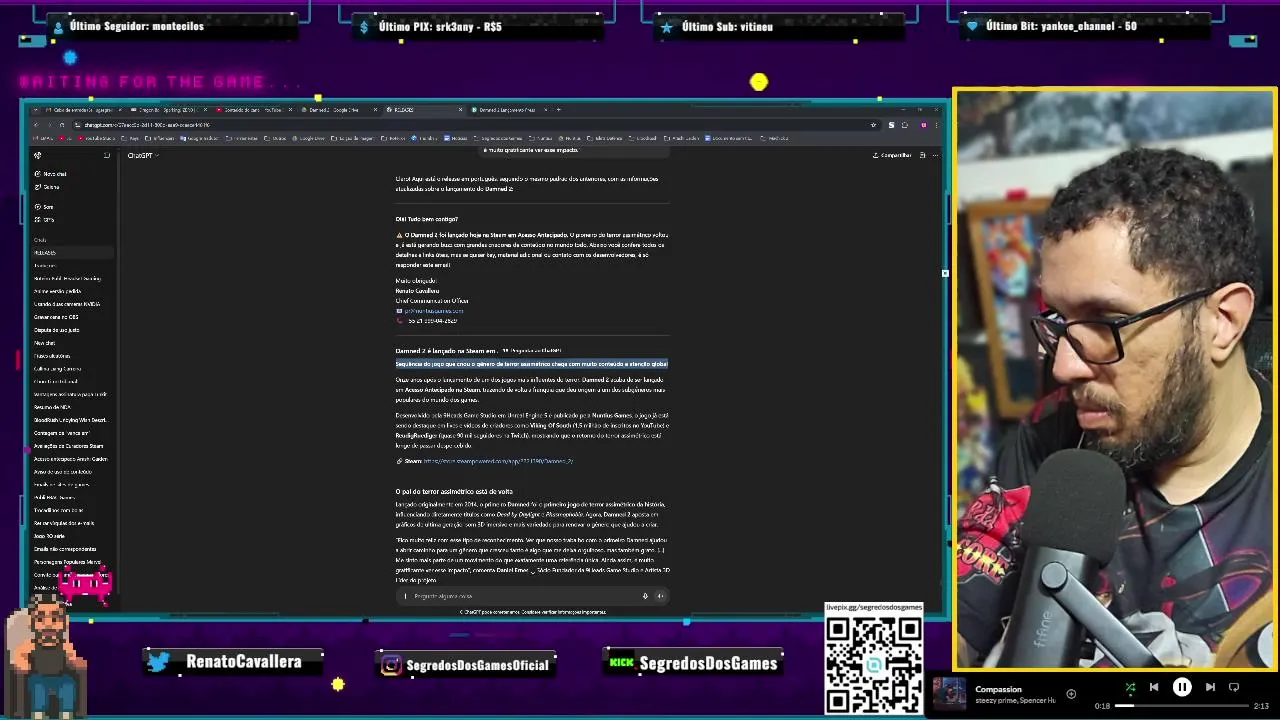This screenshot has height=720, width=1280.
Task: Open 'Gravar cena no OBS' chat
Action: point(56,317)
